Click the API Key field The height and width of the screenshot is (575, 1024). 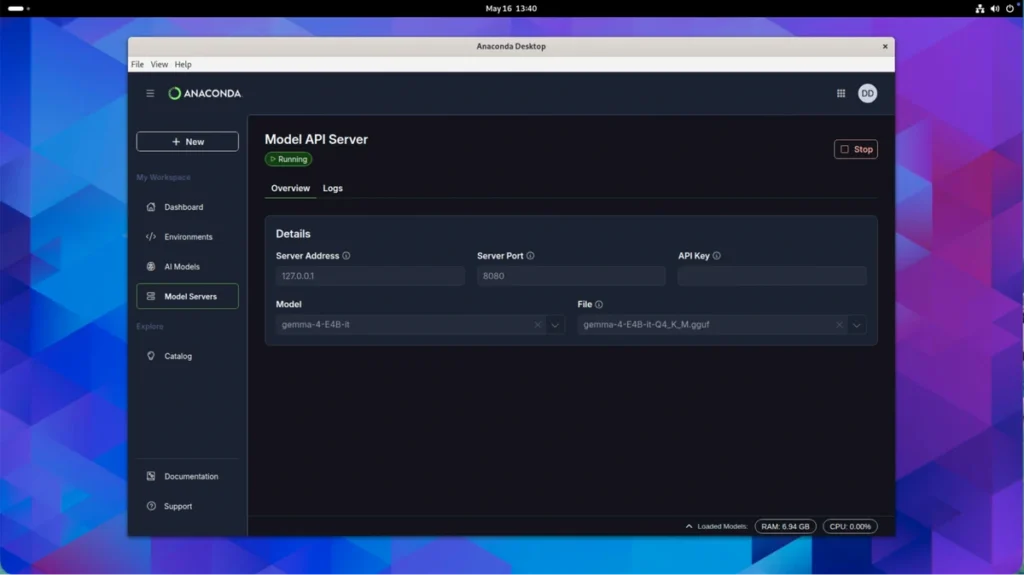tap(772, 276)
